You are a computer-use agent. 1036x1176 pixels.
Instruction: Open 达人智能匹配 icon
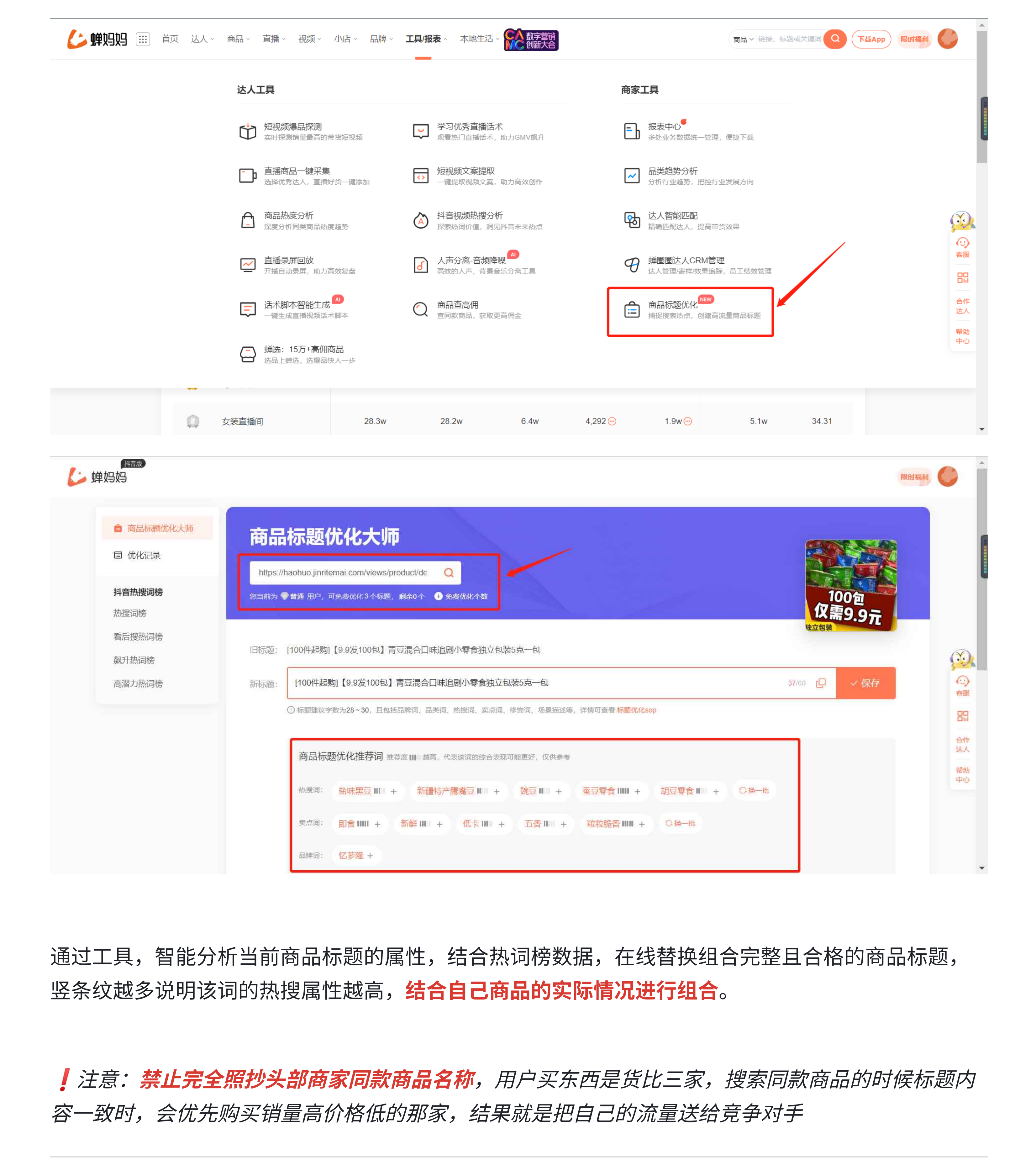632,220
